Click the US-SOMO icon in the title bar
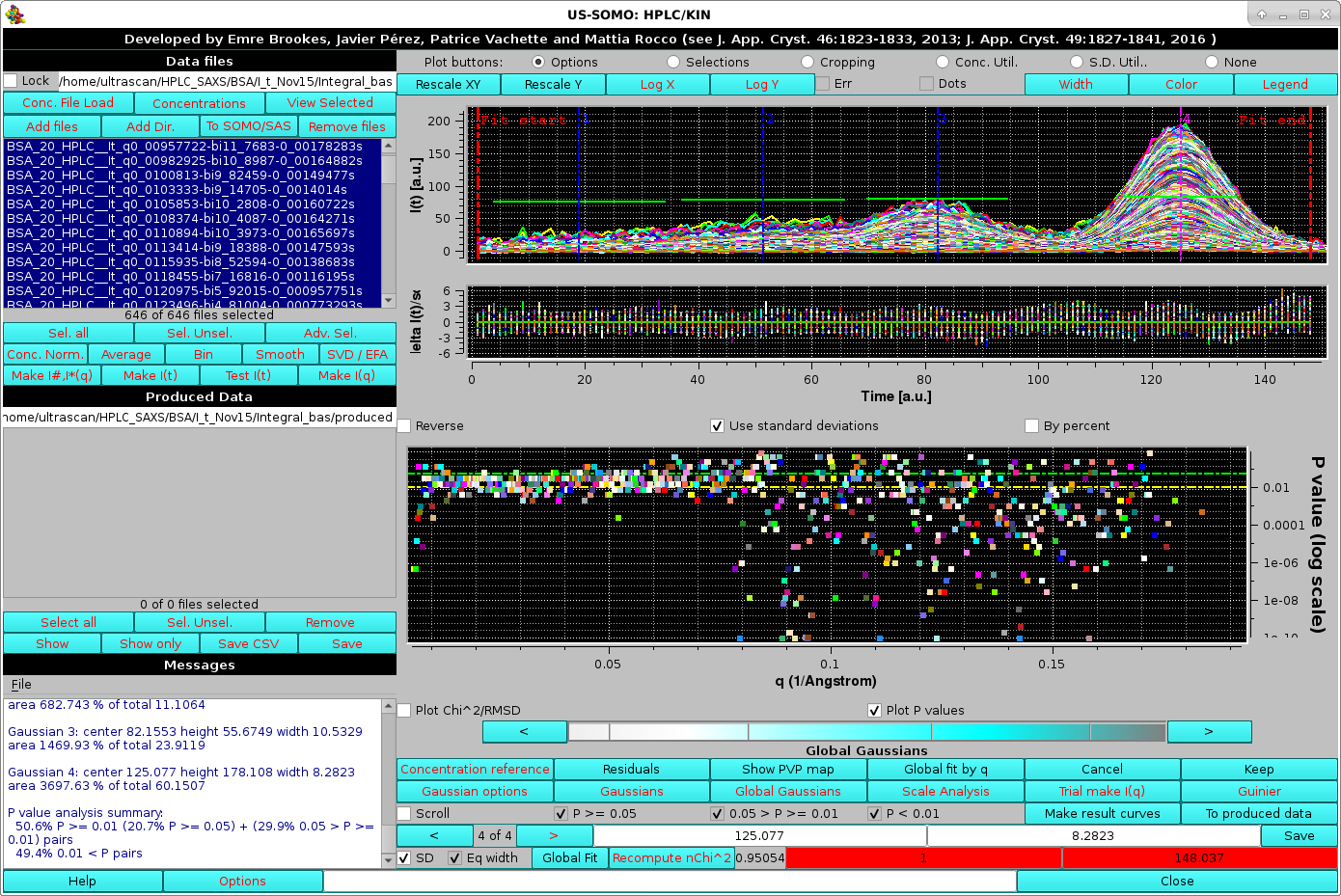The image size is (1341, 896). click(14, 14)
